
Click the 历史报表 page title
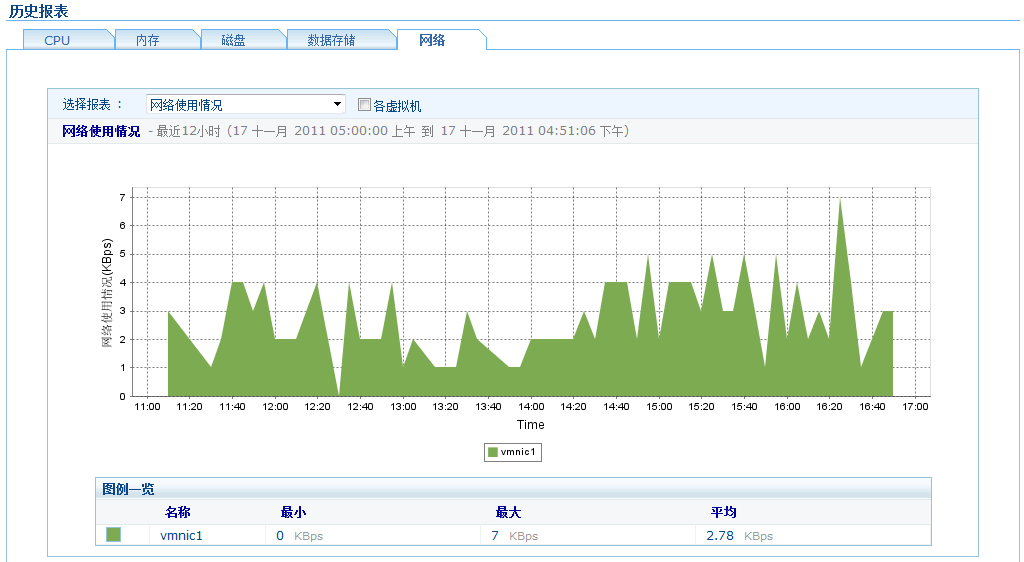tap(39, 11)
